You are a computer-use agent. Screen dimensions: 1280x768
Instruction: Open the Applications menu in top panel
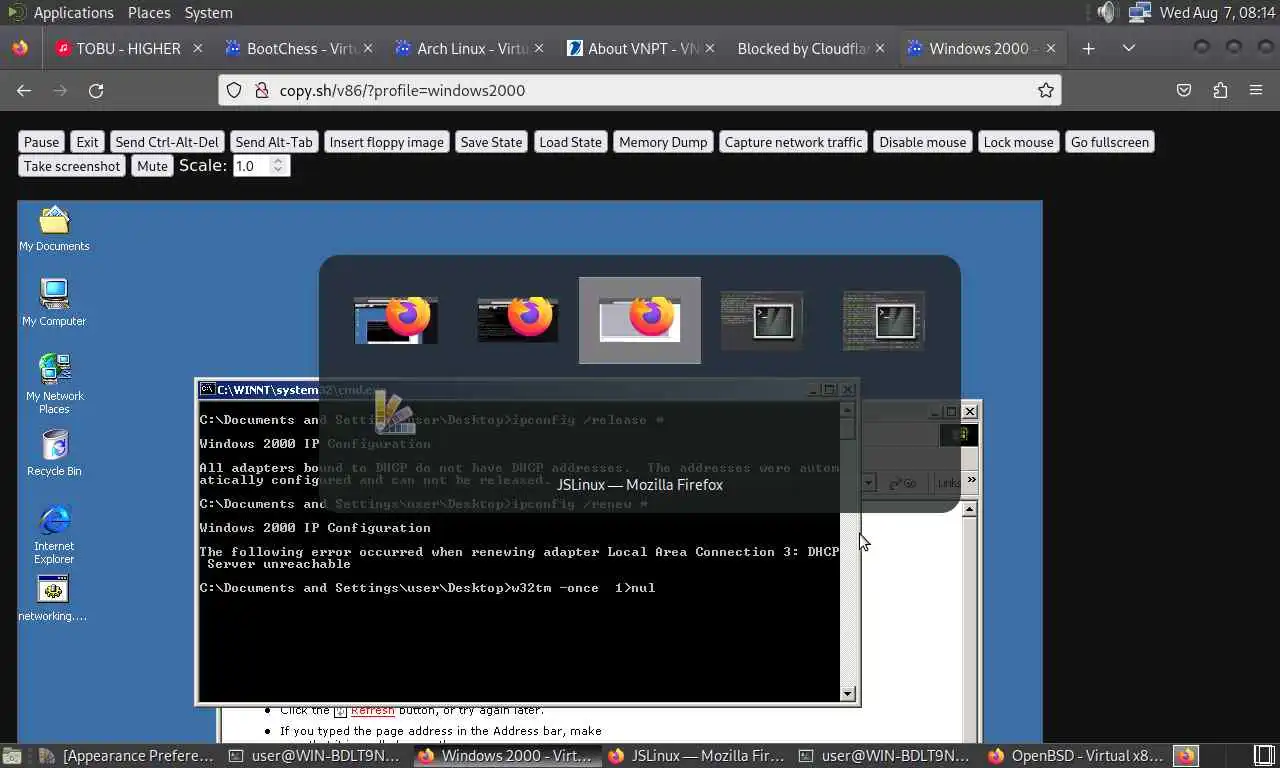coord(73,12)
